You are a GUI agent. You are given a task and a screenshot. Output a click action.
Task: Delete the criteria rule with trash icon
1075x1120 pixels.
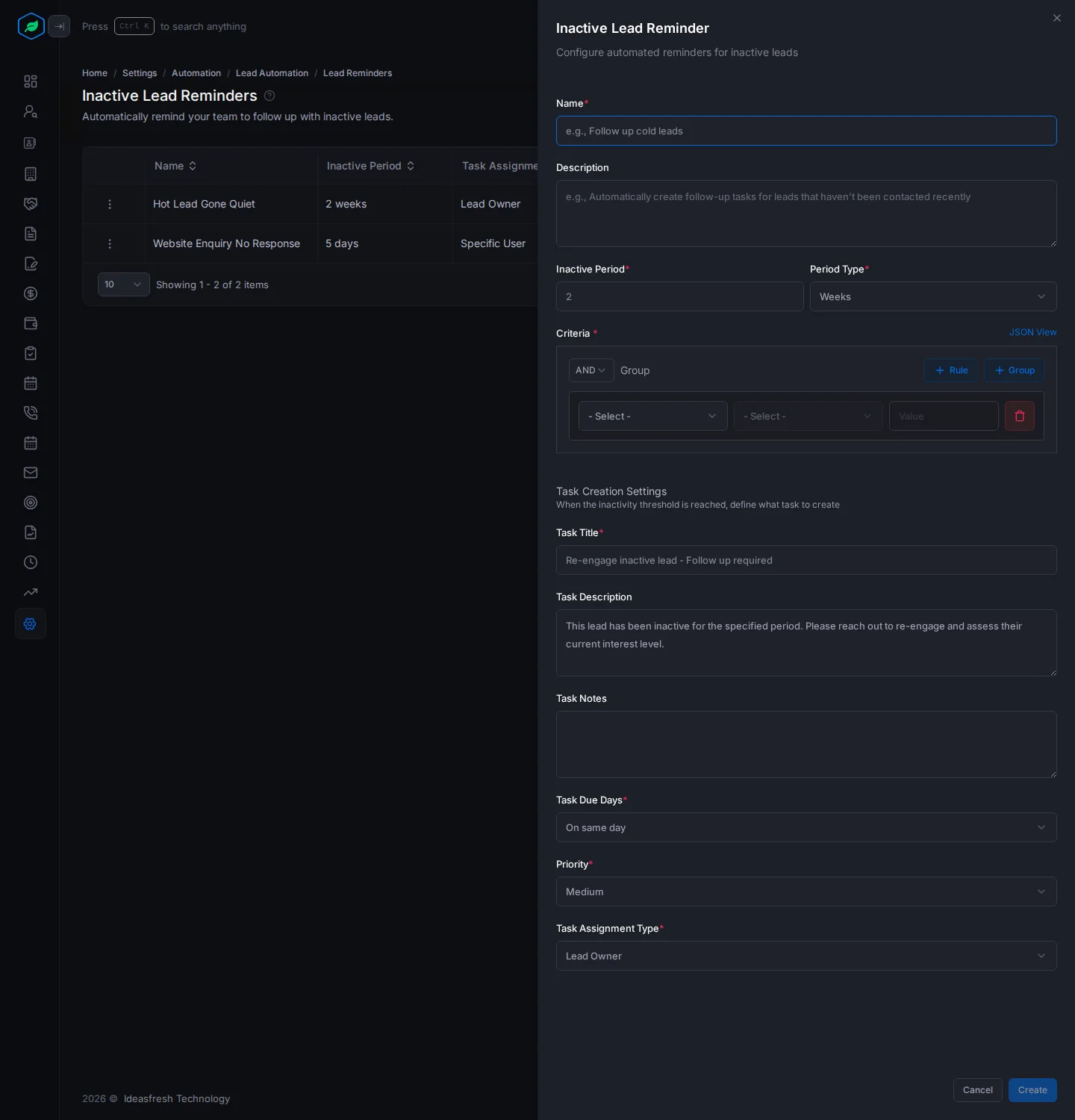pos(1020,416)
